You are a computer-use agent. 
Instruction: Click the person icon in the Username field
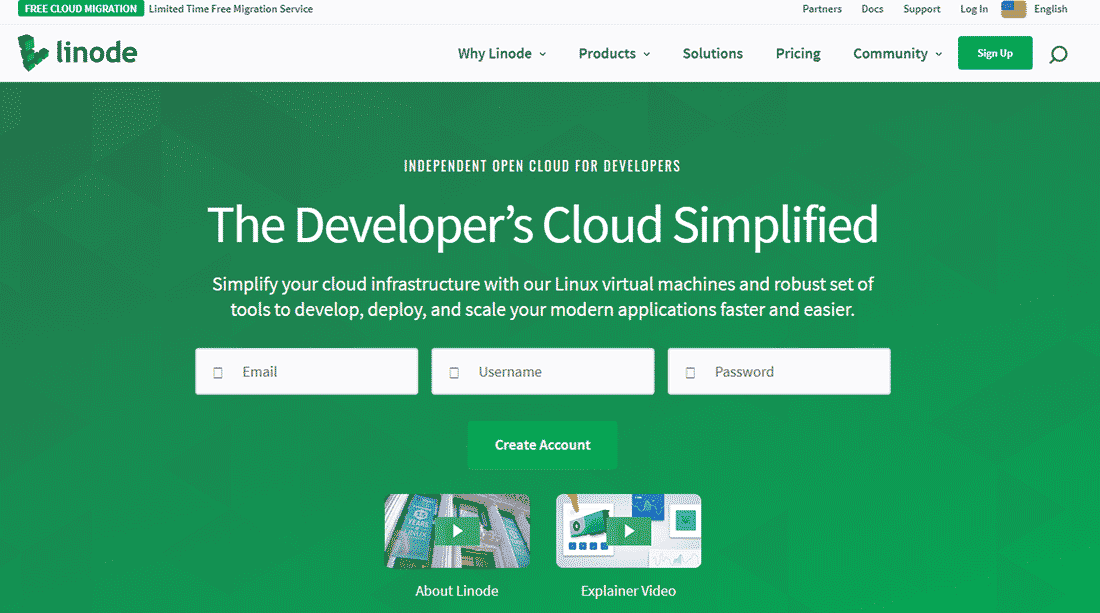(453, 371)
